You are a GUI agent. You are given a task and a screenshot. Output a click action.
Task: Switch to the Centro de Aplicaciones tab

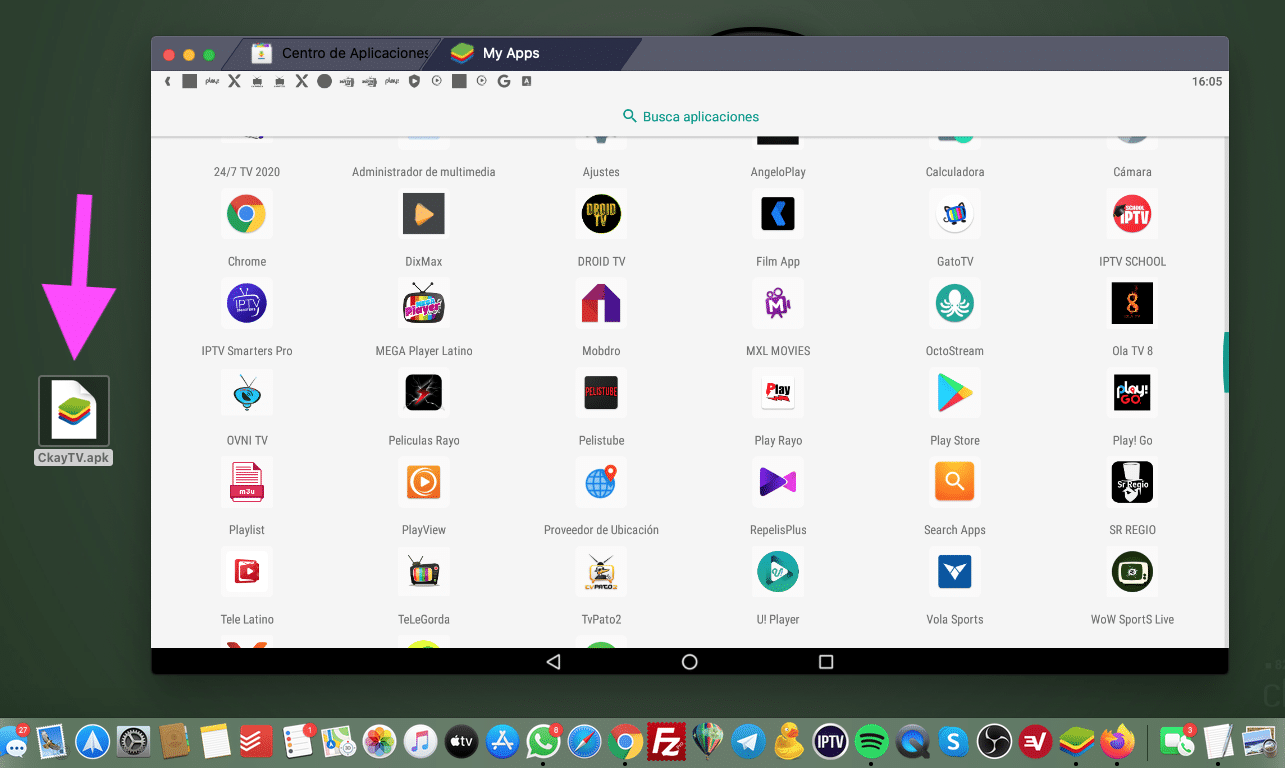coord(340,53)
